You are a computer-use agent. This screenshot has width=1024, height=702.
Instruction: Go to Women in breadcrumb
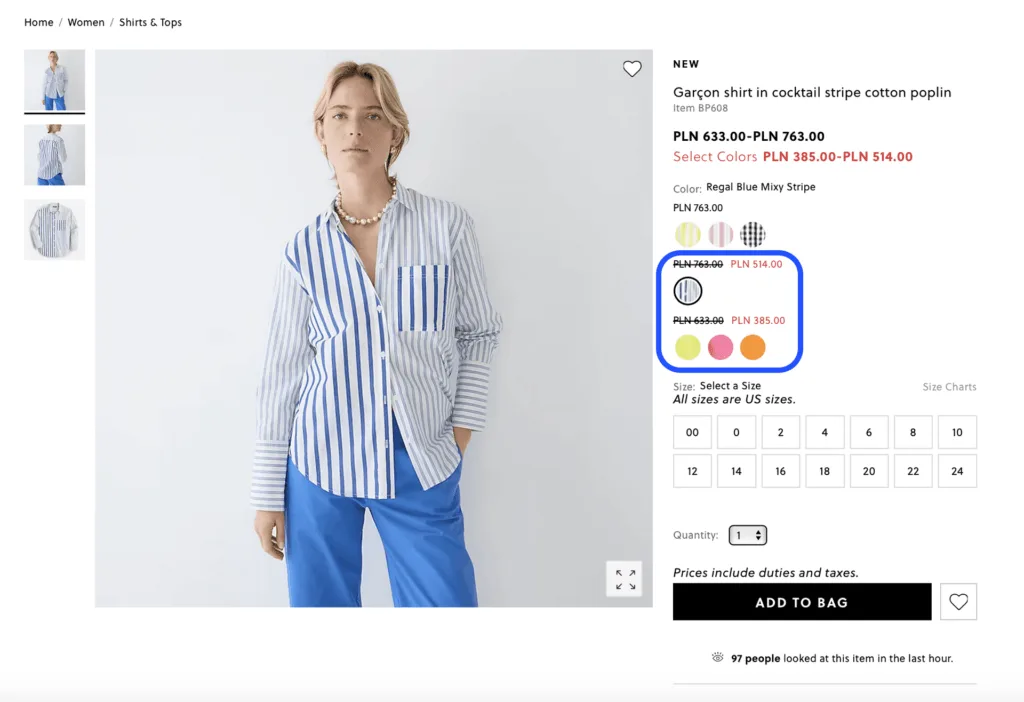point(86,22)
